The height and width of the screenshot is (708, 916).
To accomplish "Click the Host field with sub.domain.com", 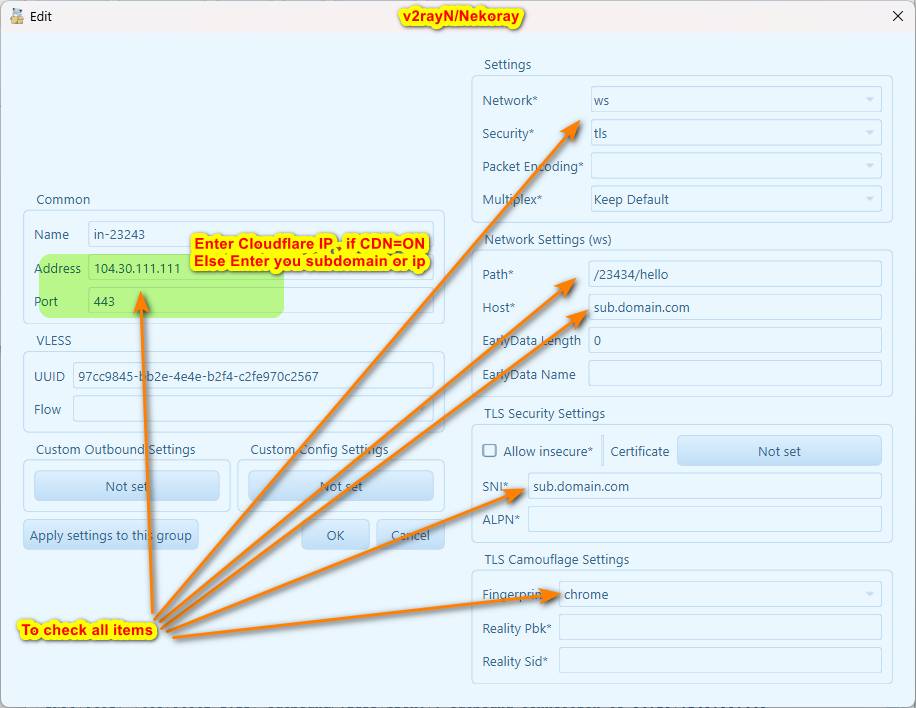I will coord(735,307).
